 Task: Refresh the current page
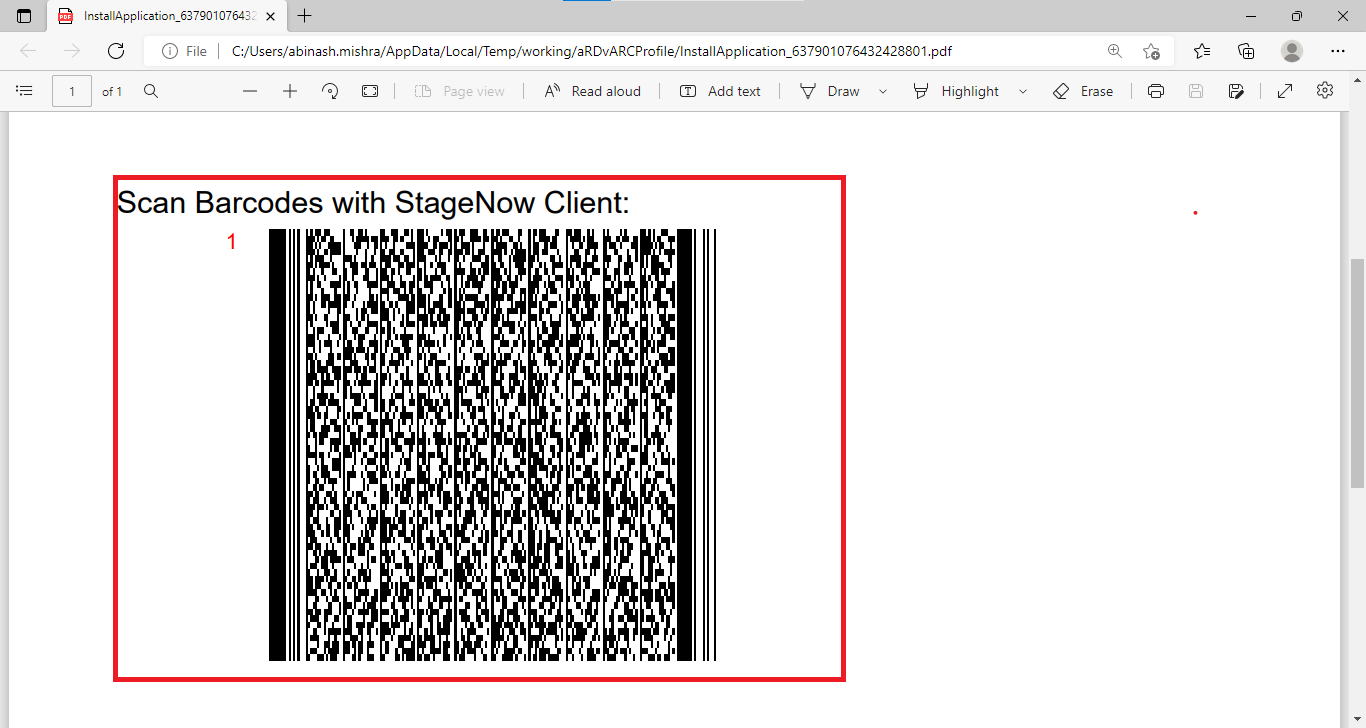pos(116,51)
